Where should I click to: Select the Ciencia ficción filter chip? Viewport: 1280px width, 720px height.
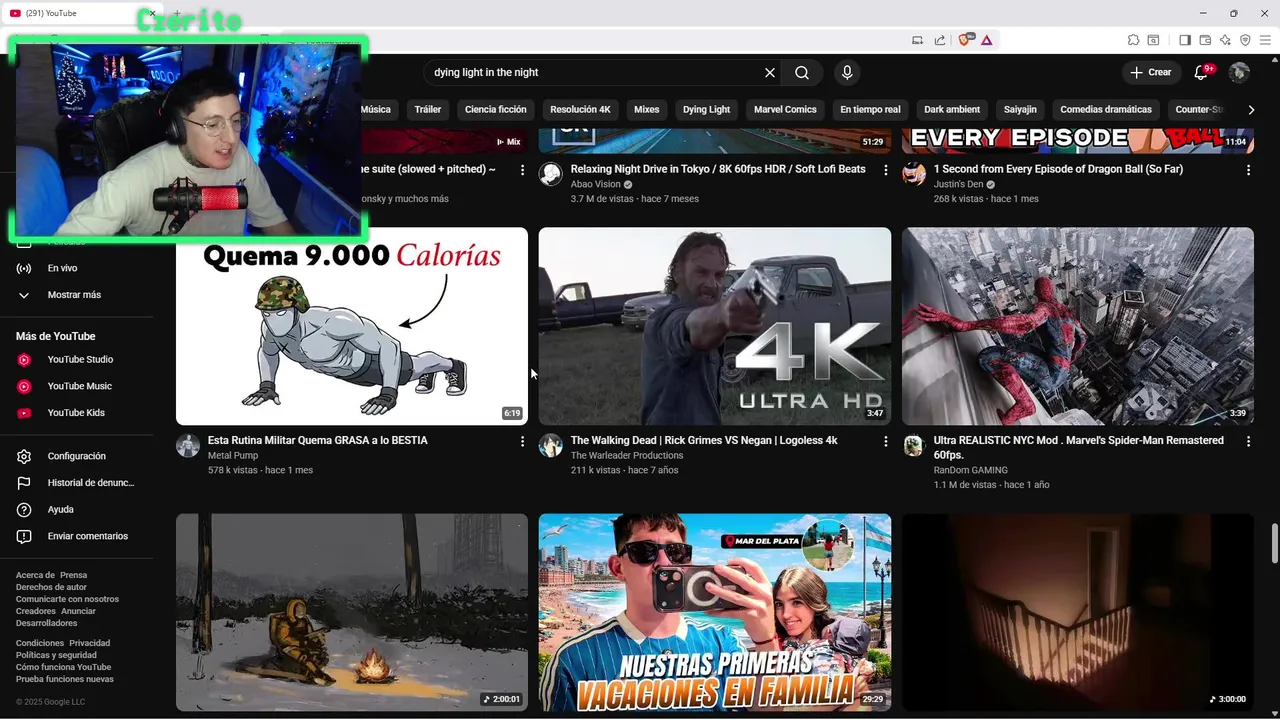pyautogui.click(x=496, y=110)
